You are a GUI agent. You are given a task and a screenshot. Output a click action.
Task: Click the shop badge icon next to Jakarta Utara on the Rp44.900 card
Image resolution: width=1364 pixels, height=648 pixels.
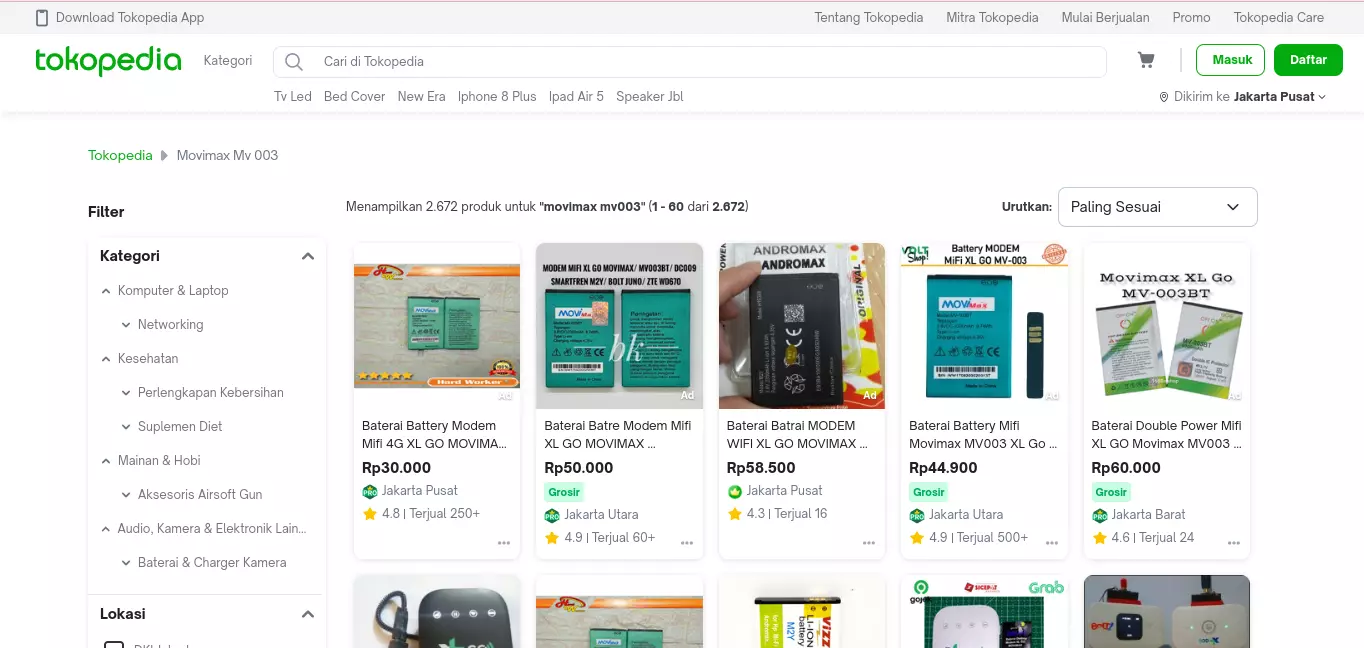click(917, 515)
